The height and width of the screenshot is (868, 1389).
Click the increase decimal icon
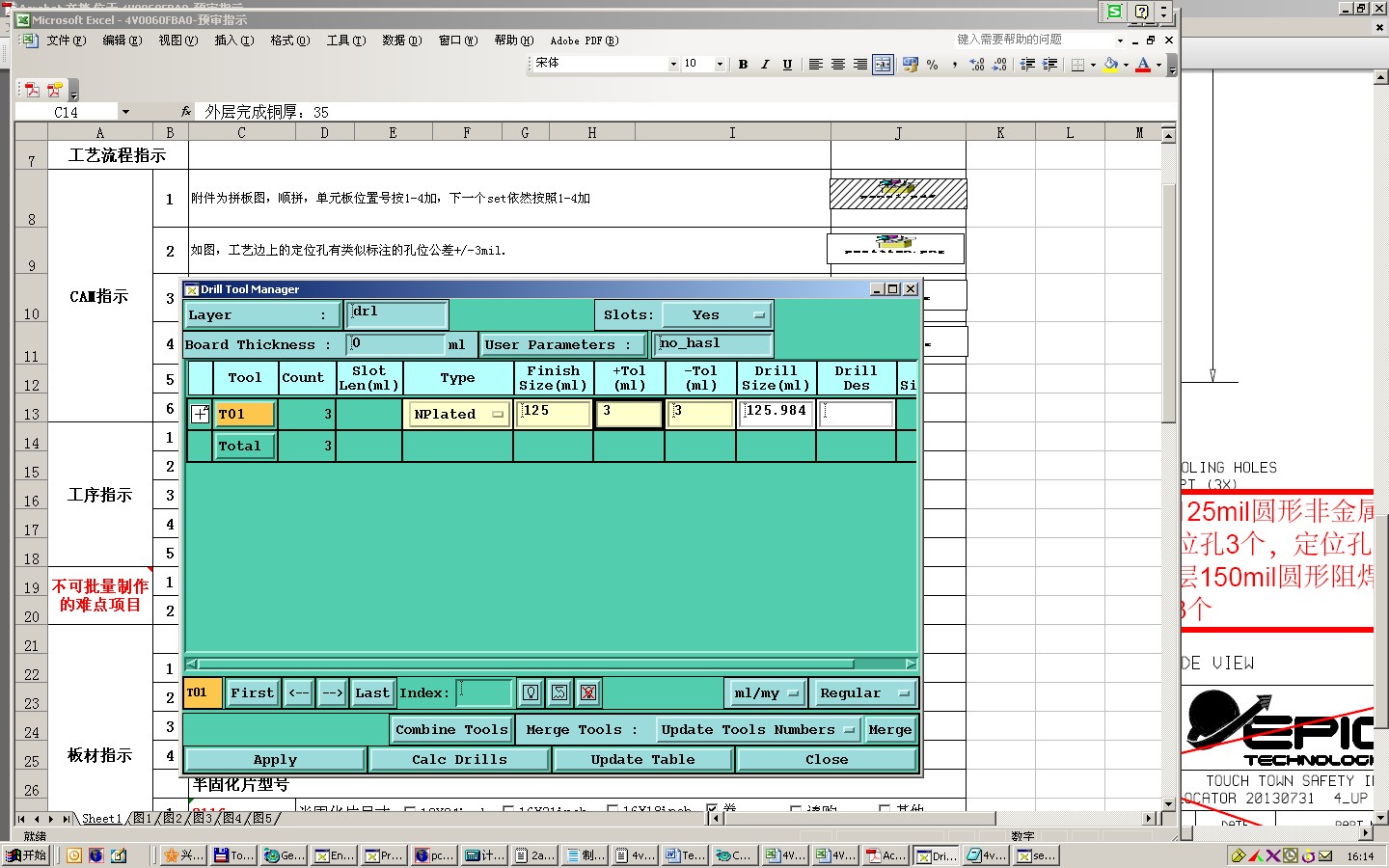click(x=977, y=65)
